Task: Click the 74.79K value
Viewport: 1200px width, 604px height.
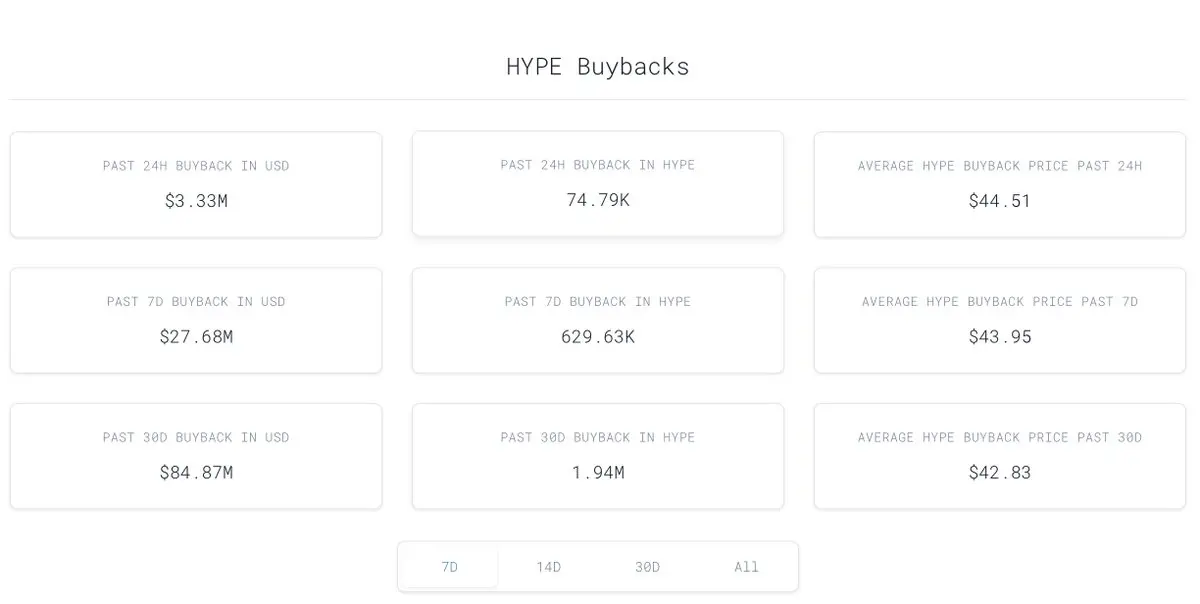Action: coord(598,200)
